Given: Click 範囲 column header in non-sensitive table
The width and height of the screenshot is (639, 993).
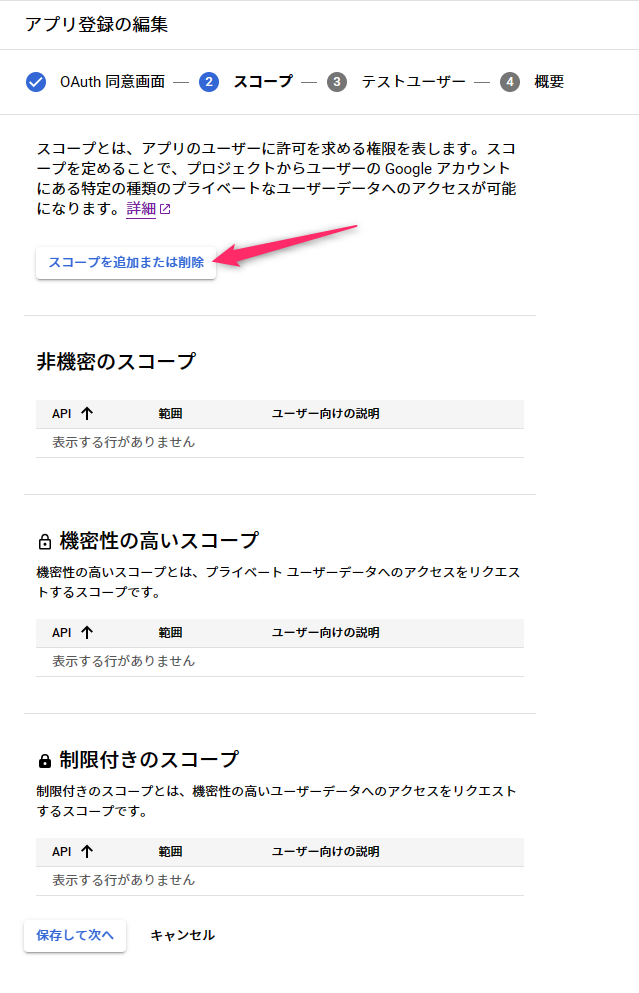Looking at the screenshot, I should click(x=170, y=414).
